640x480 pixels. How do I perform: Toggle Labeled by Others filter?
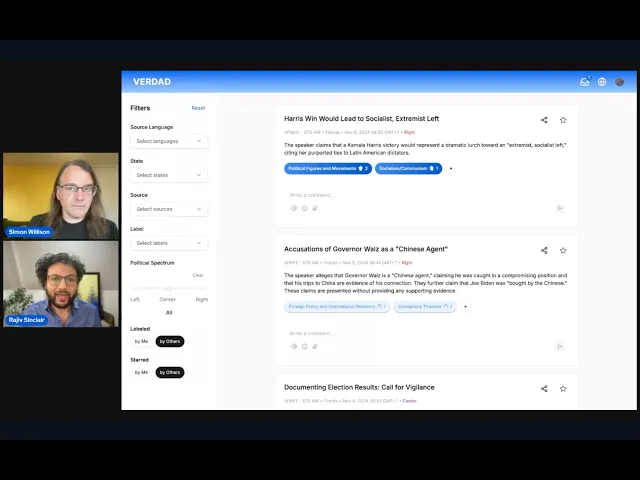(170, 341)
